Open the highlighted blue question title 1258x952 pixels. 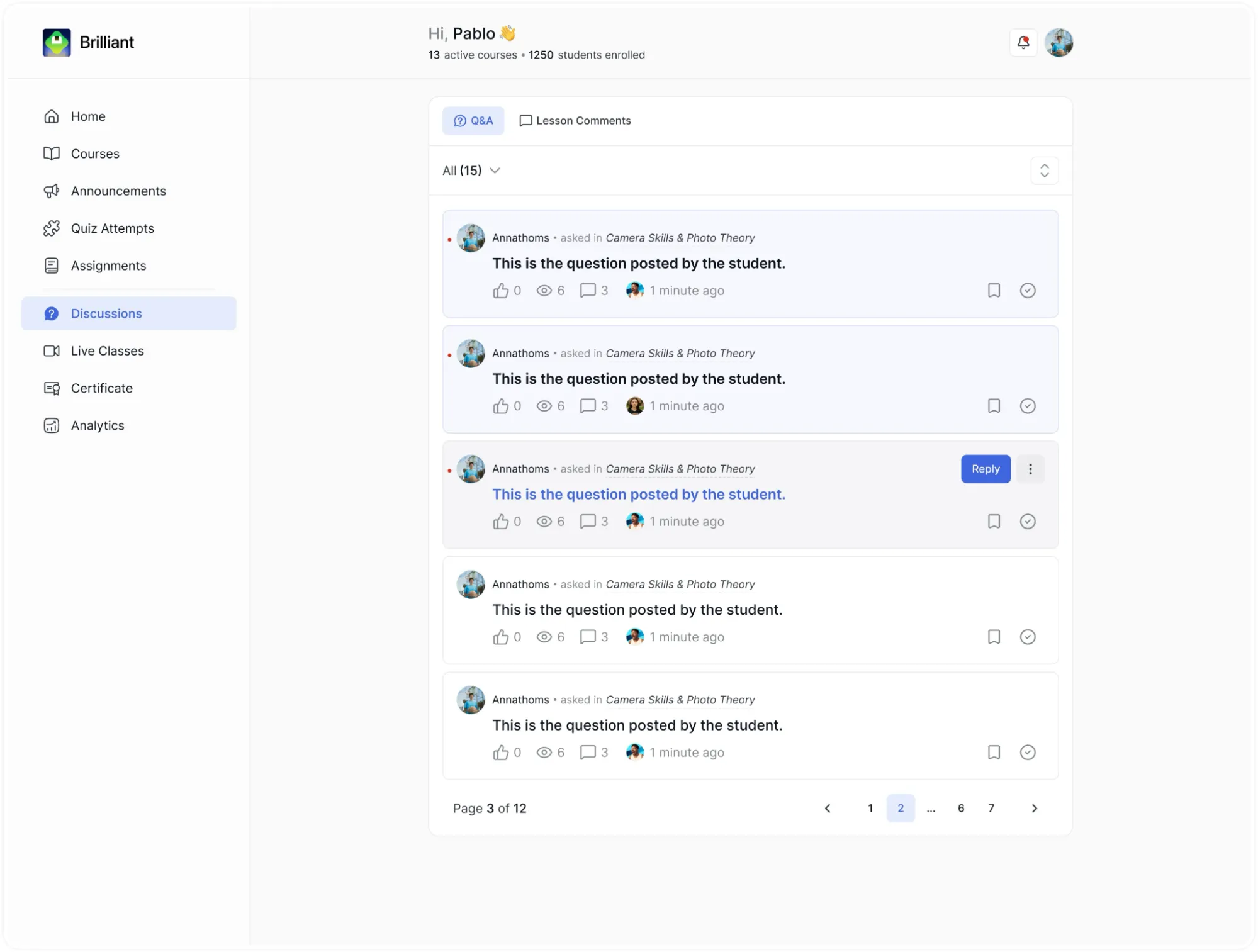(639, 495)
